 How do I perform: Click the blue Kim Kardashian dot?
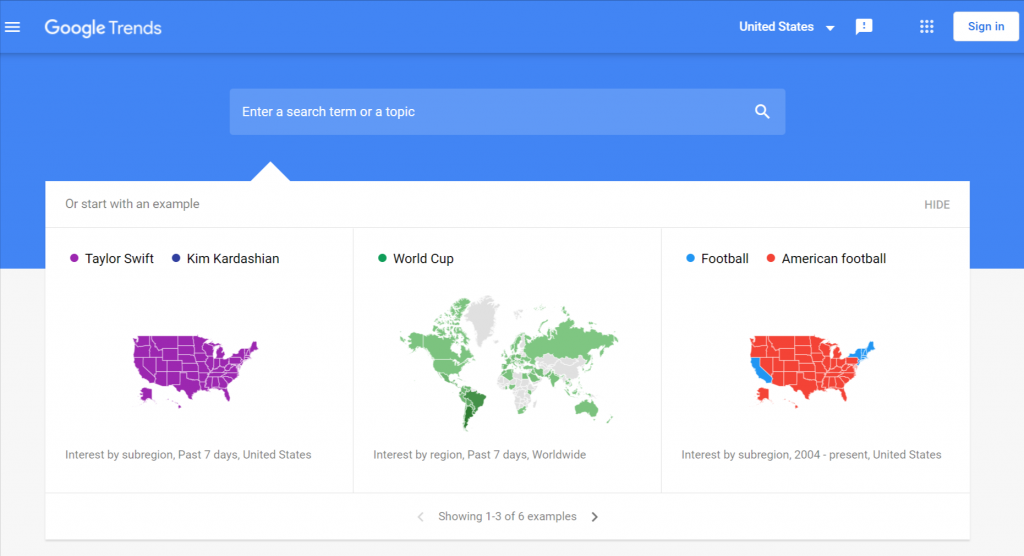(x=176, y=258)
